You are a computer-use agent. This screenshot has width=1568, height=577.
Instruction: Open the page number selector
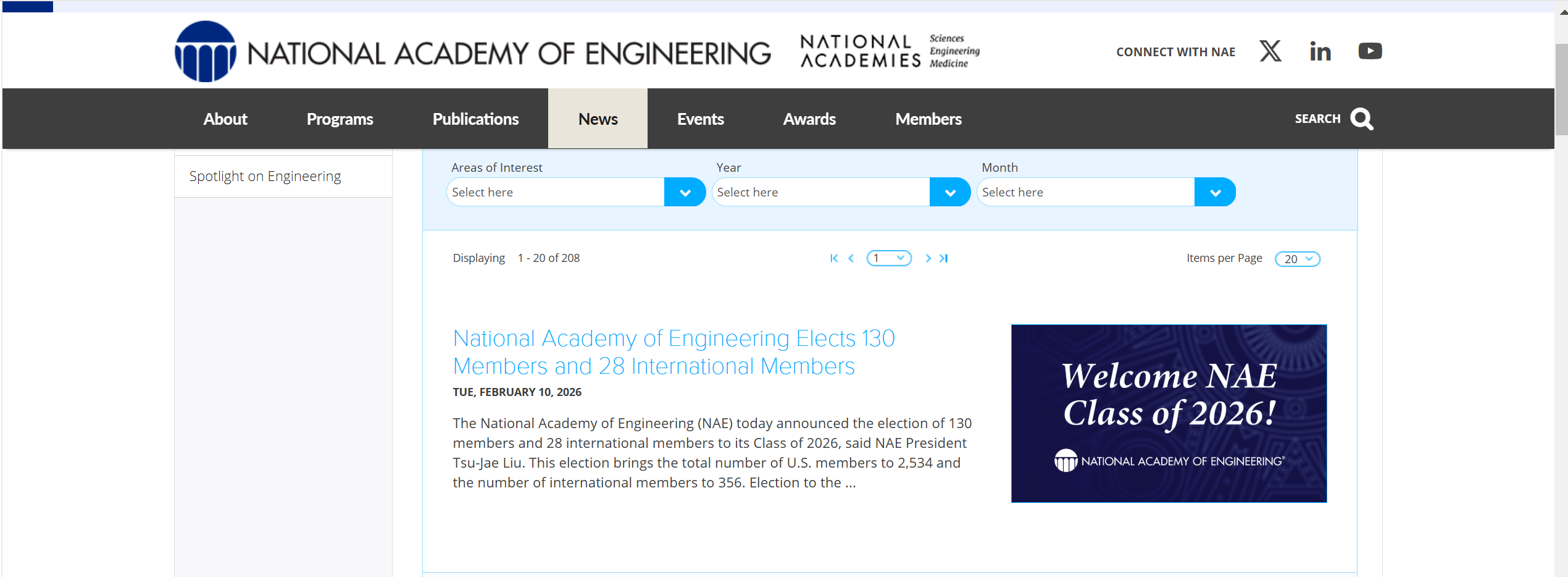point(889,258)
